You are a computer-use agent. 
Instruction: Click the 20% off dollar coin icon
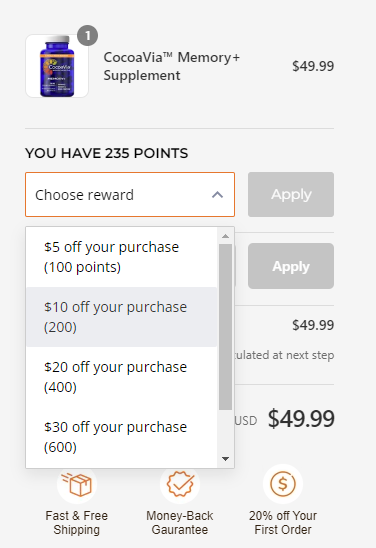coord(283,484)
